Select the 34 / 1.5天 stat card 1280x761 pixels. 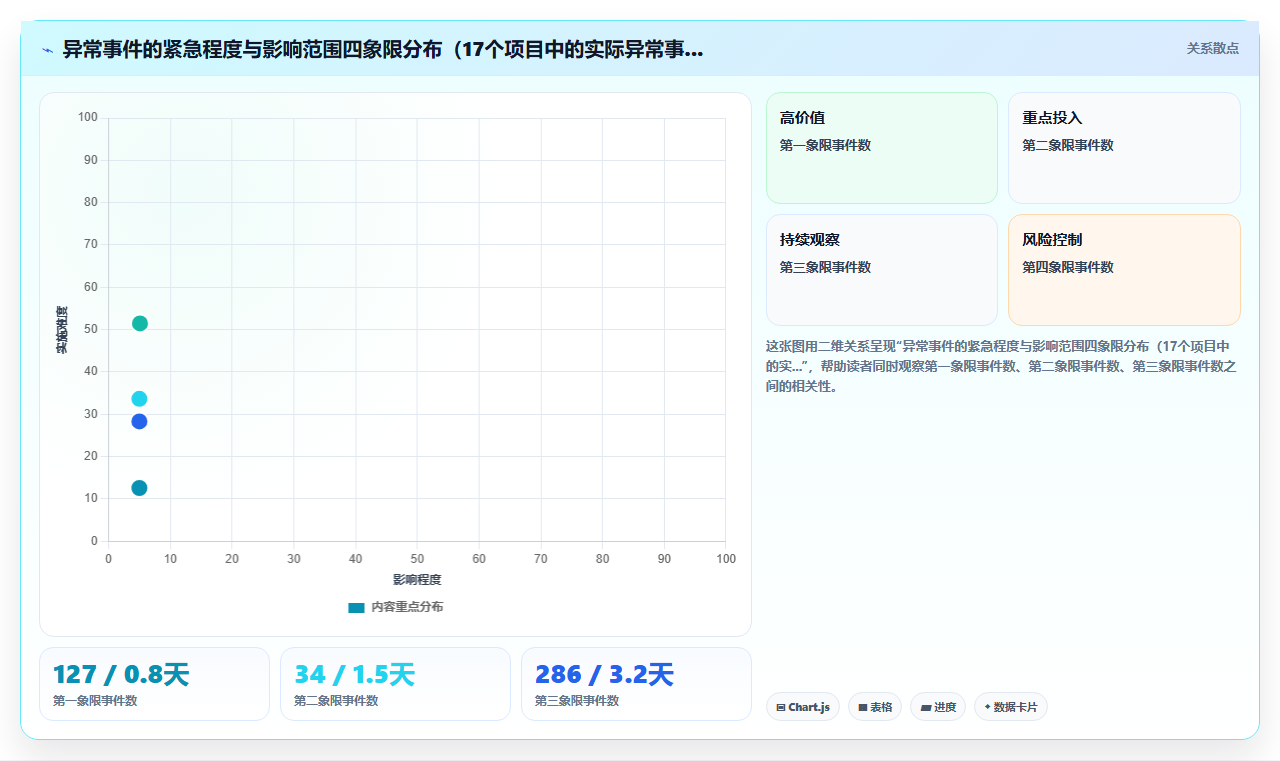(x=395, y=684)
